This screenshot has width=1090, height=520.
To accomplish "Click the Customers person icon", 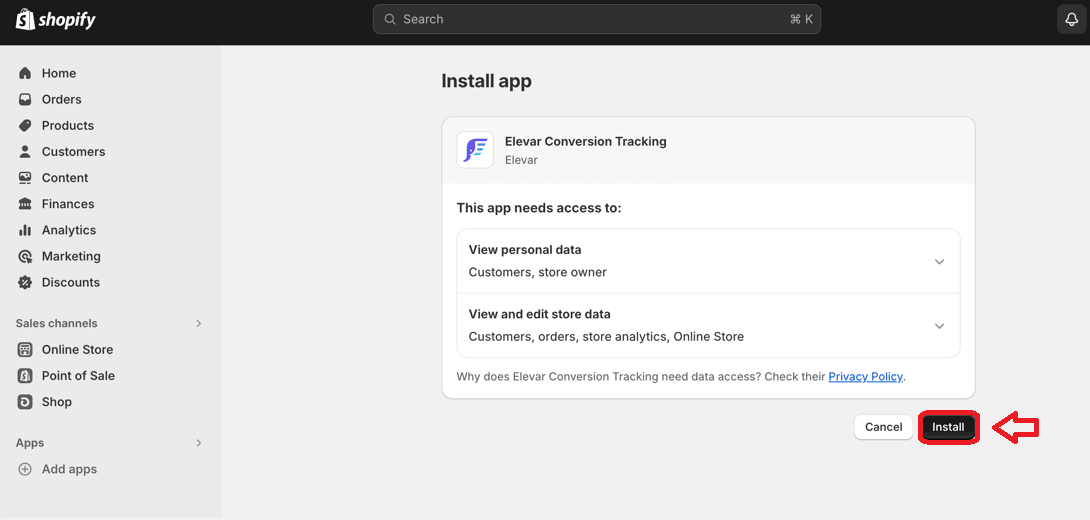I will (x=25, y=152).
